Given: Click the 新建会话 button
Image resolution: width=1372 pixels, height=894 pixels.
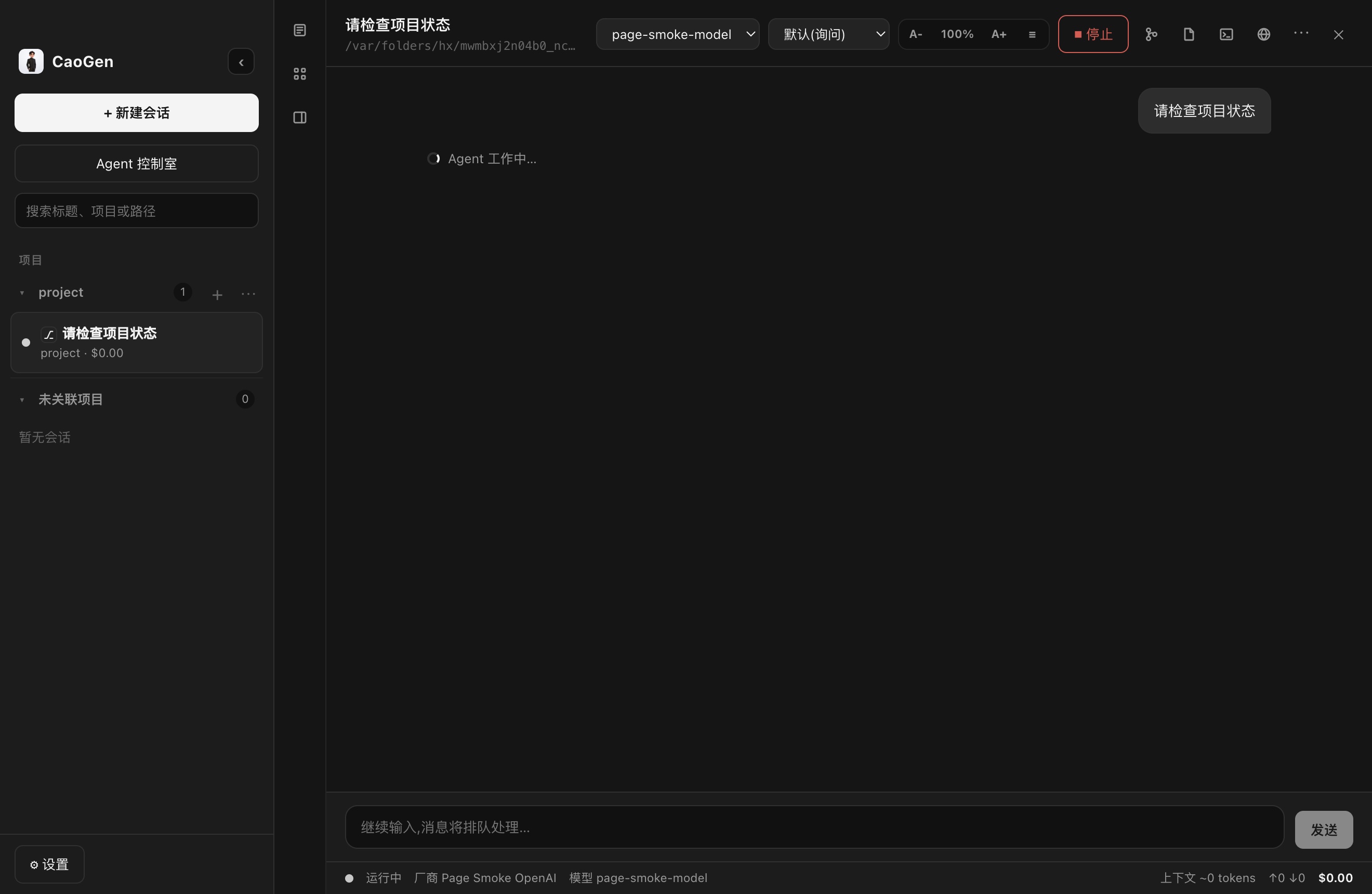Looking at the screenshot, I should point(137,112).
